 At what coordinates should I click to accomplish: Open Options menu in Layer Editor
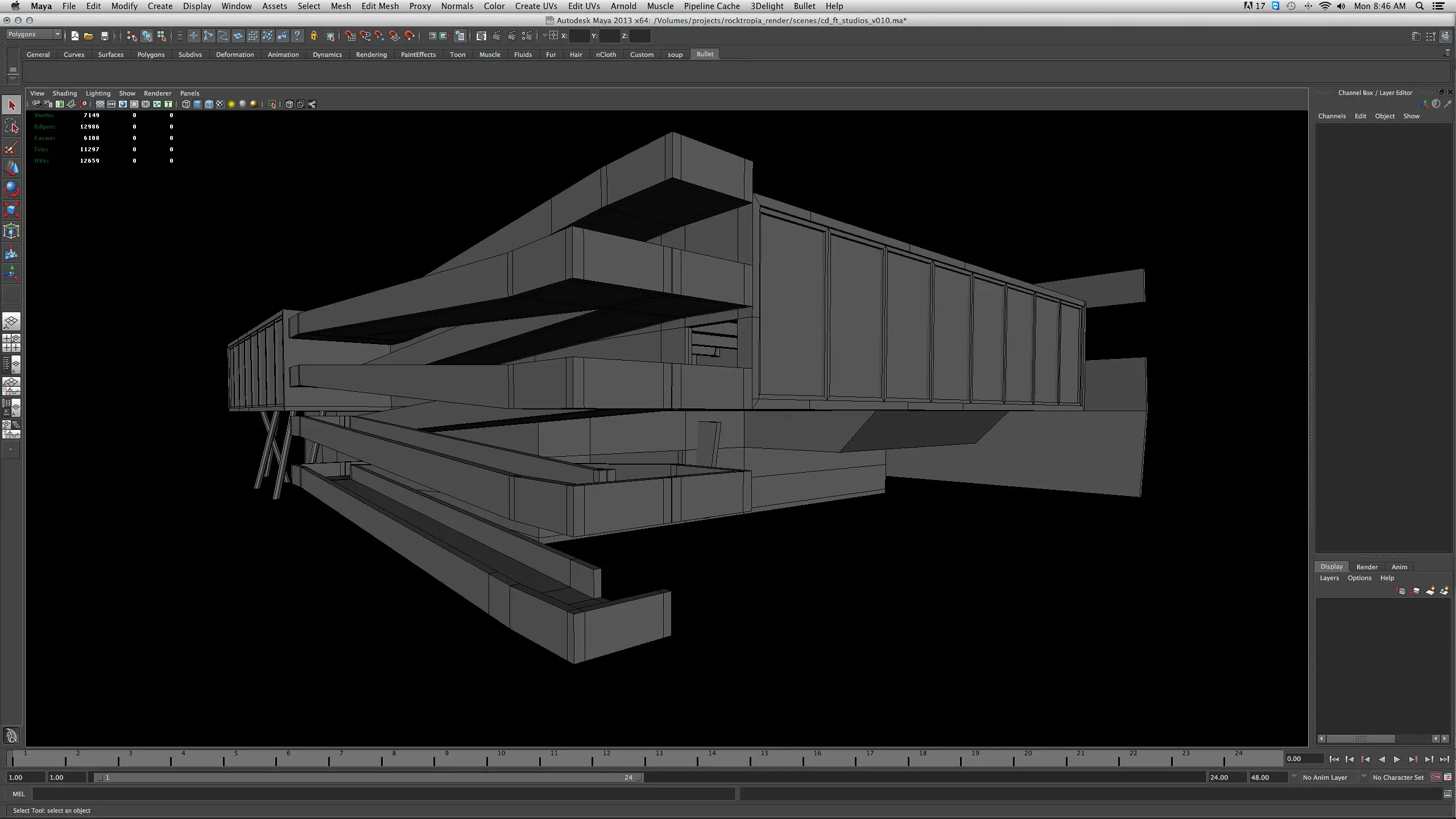pos(1359,578)
